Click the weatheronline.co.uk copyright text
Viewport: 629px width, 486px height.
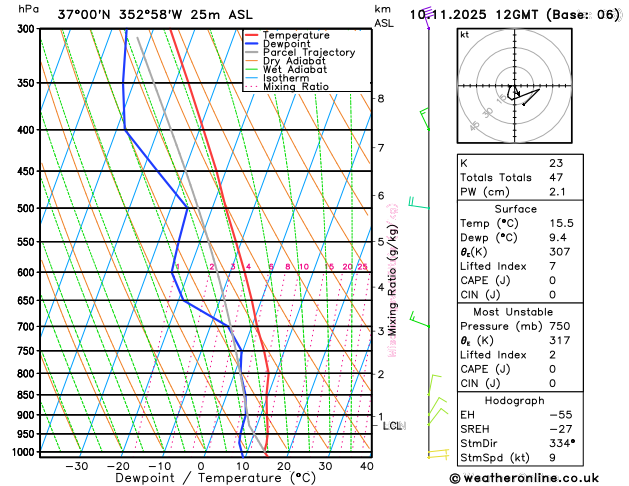tap(524, 478)
